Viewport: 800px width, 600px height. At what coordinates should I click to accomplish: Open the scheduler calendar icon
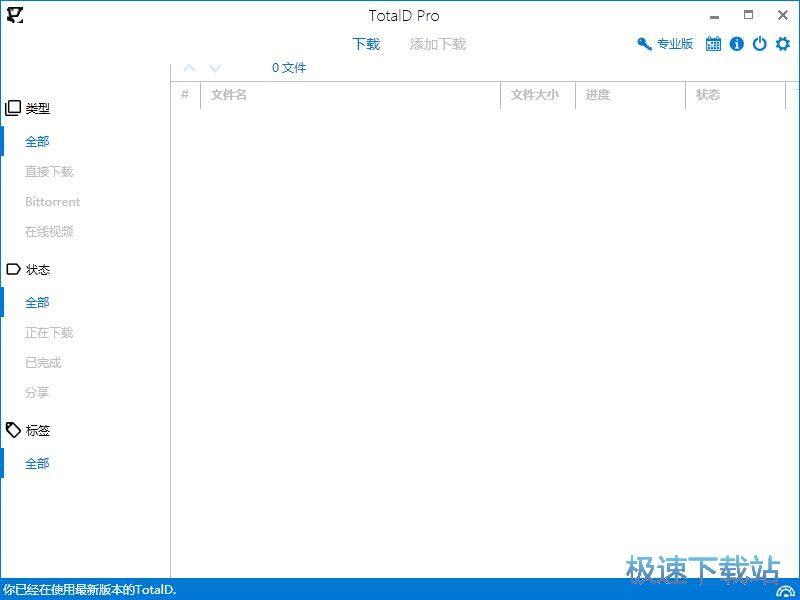(713, 44)
